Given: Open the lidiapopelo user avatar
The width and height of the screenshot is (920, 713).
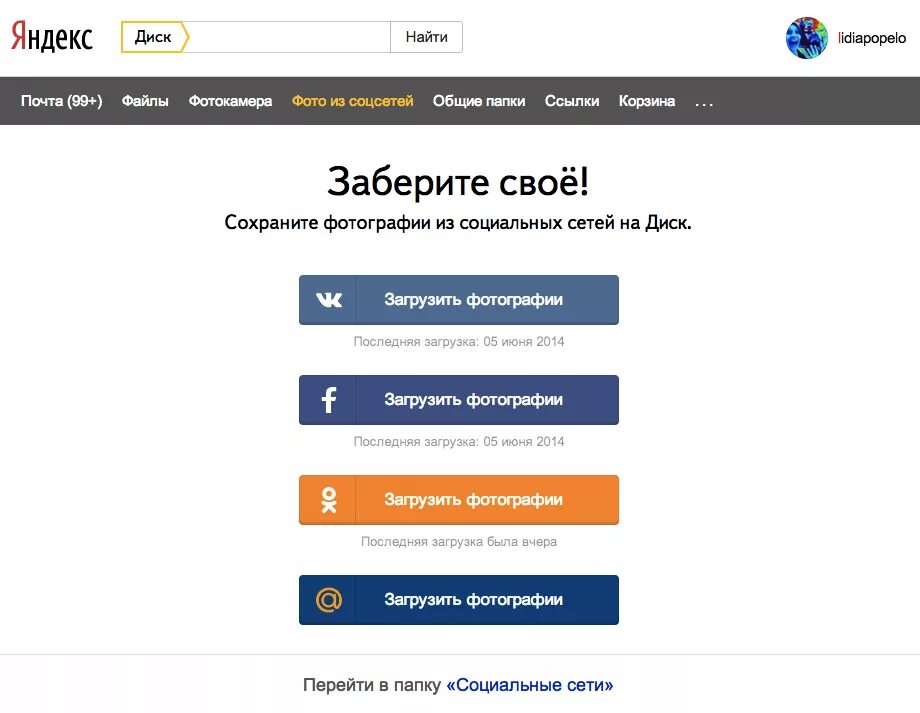Looking at the screenshot, I should click(x=807, y=38).
